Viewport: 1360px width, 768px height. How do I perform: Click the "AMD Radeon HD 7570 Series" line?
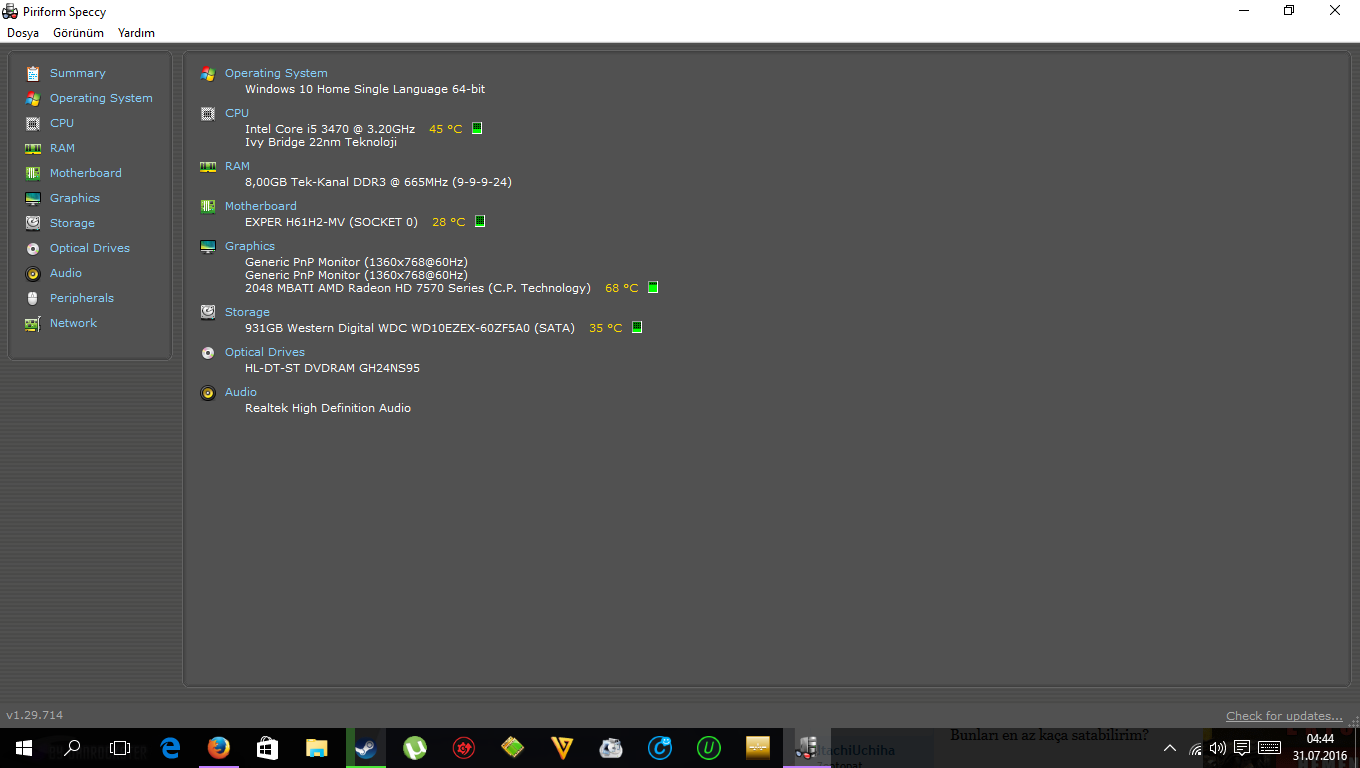(418, 288)
